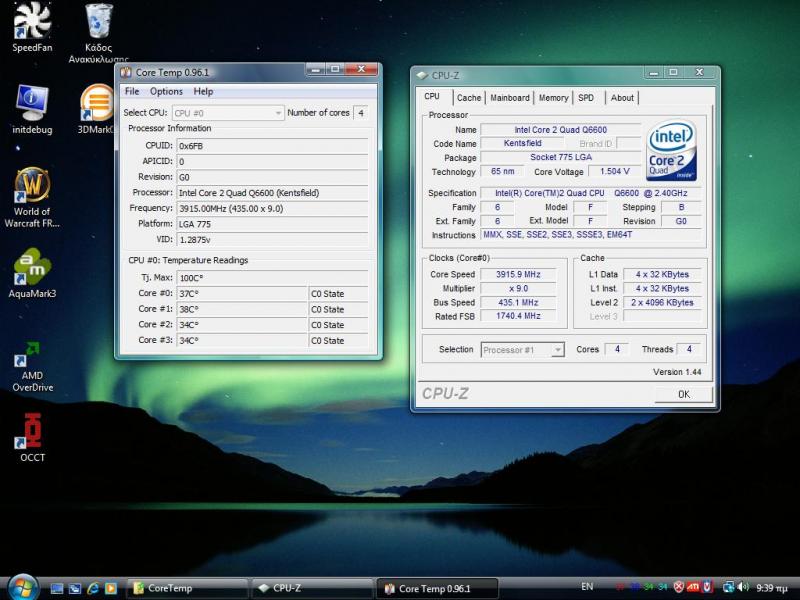Click the Code Name value Kentsfield
The width and height of the screenshot is (800, 600).
point(522,143)
